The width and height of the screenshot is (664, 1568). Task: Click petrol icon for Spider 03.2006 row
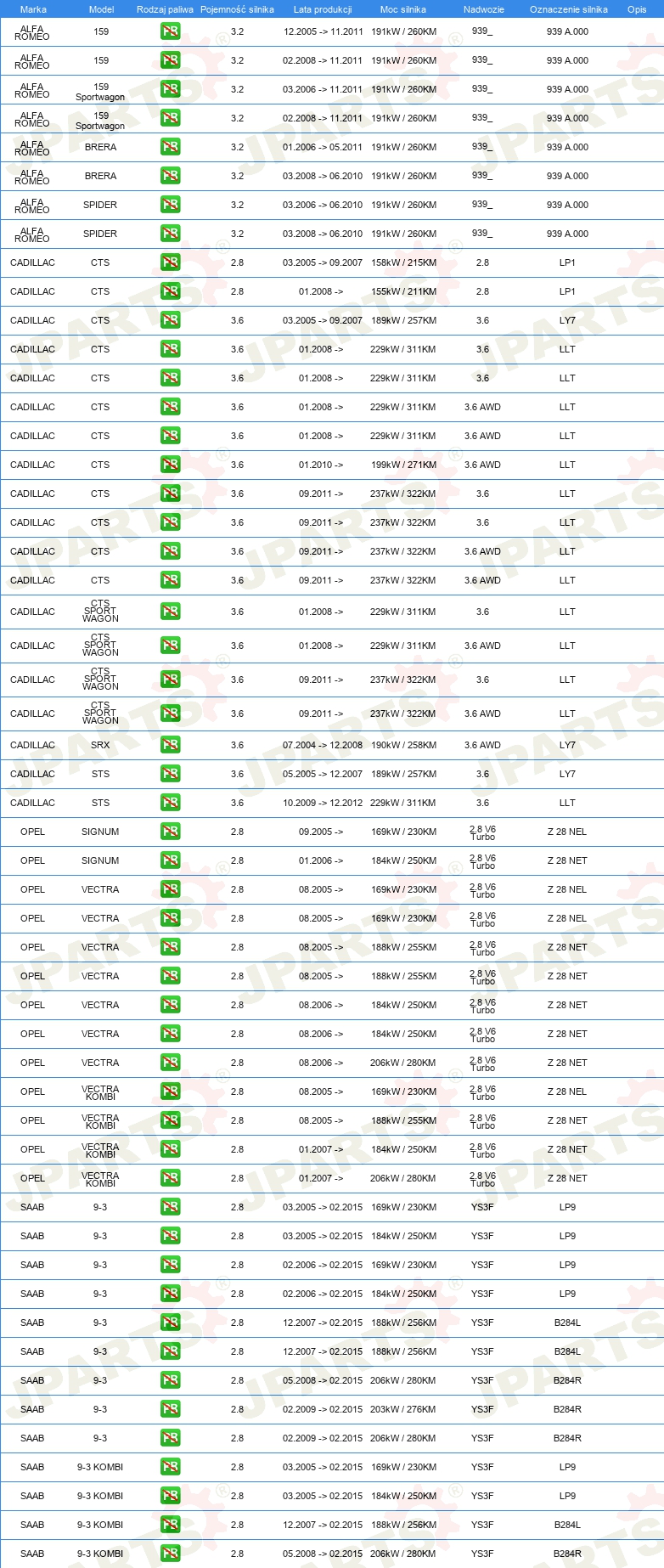[170, 205]
